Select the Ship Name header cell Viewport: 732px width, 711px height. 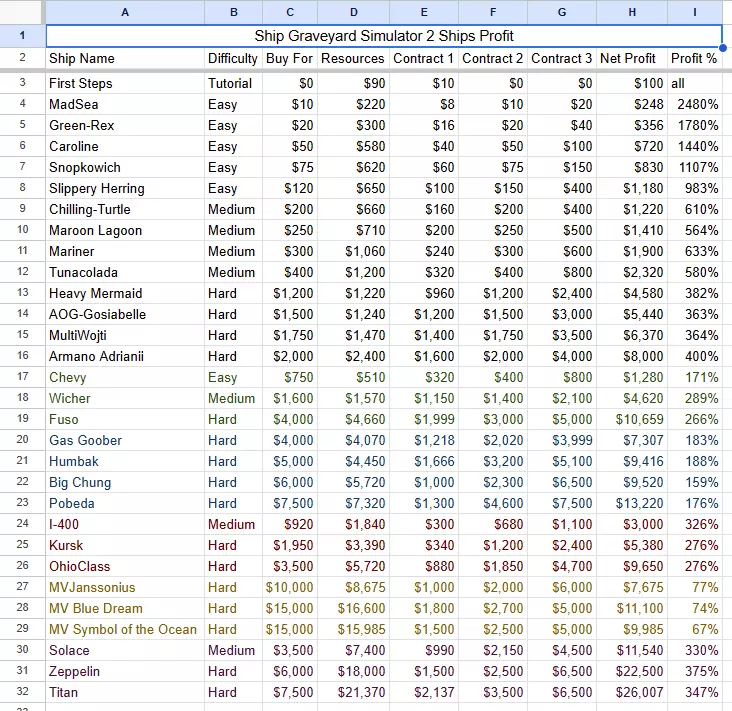click(x=82, y=59)
